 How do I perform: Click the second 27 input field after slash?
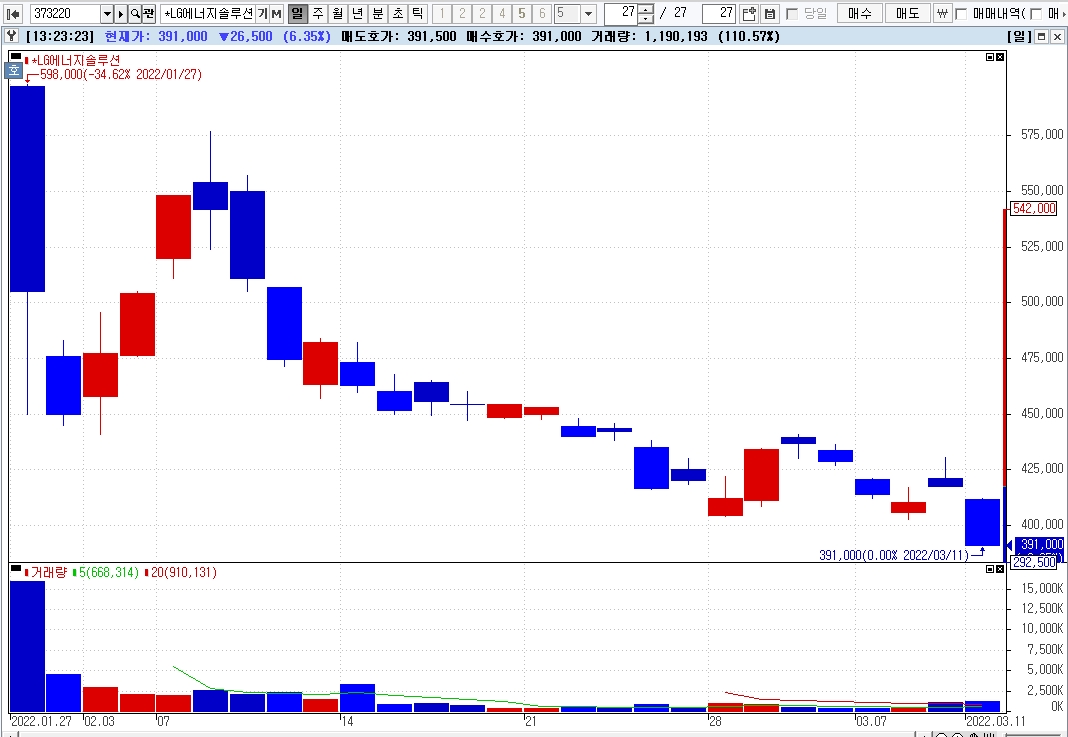tap(719, 13)
